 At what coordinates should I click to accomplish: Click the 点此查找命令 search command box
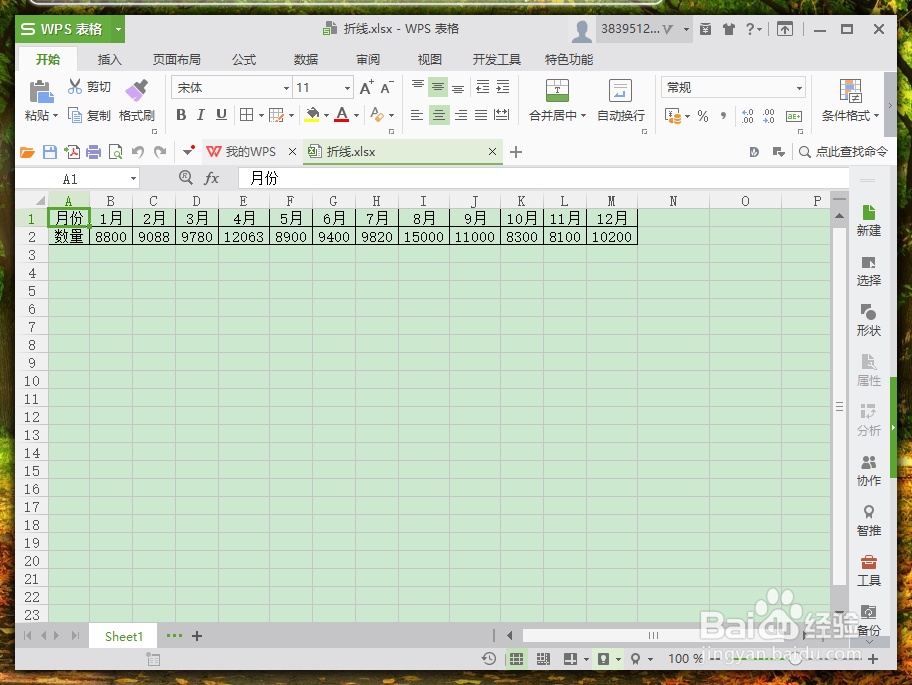(845, 152)
